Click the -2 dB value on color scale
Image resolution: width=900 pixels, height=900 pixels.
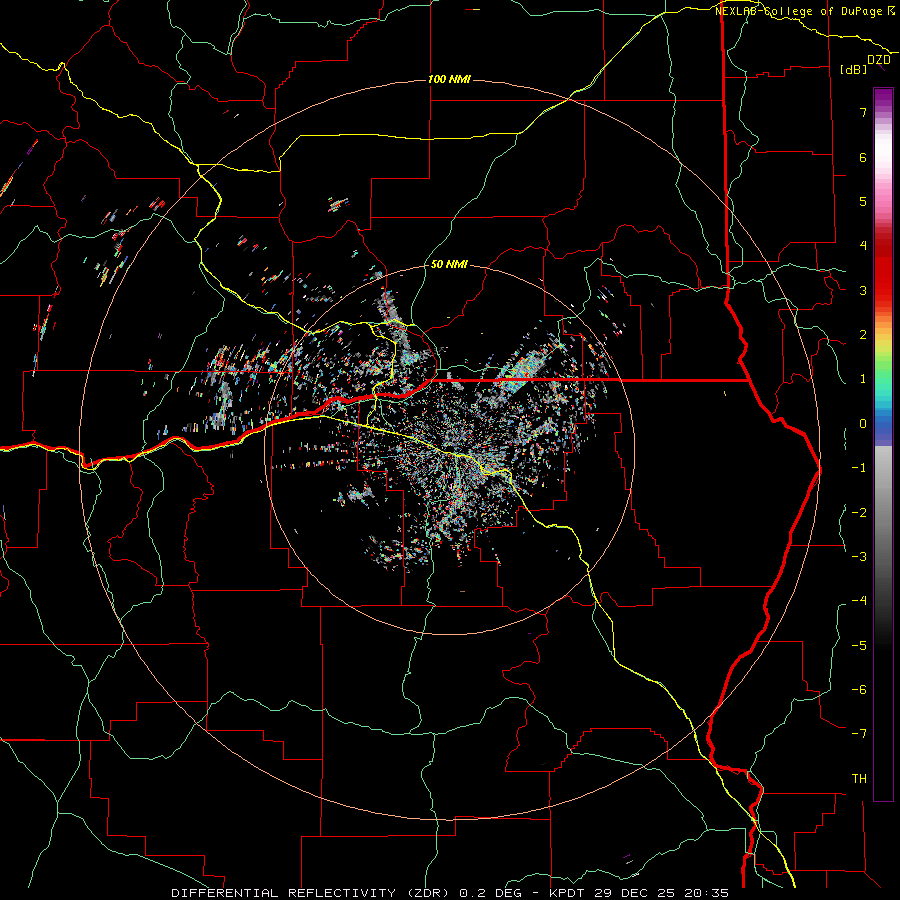(859, 513)
